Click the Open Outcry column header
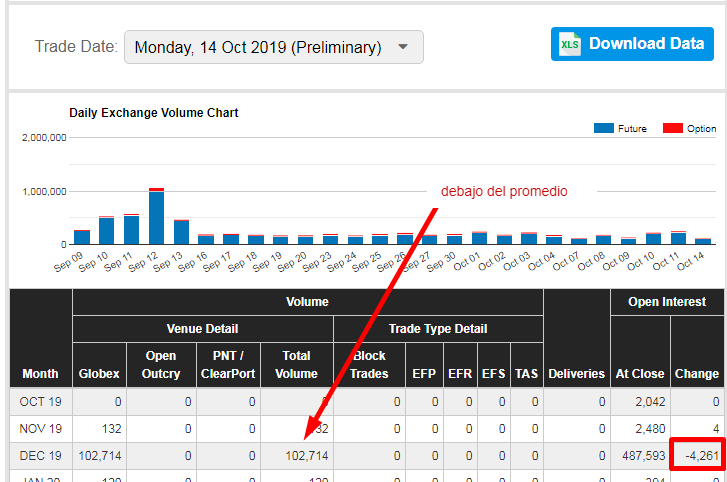The image size is (727, 482). (161, 364)
